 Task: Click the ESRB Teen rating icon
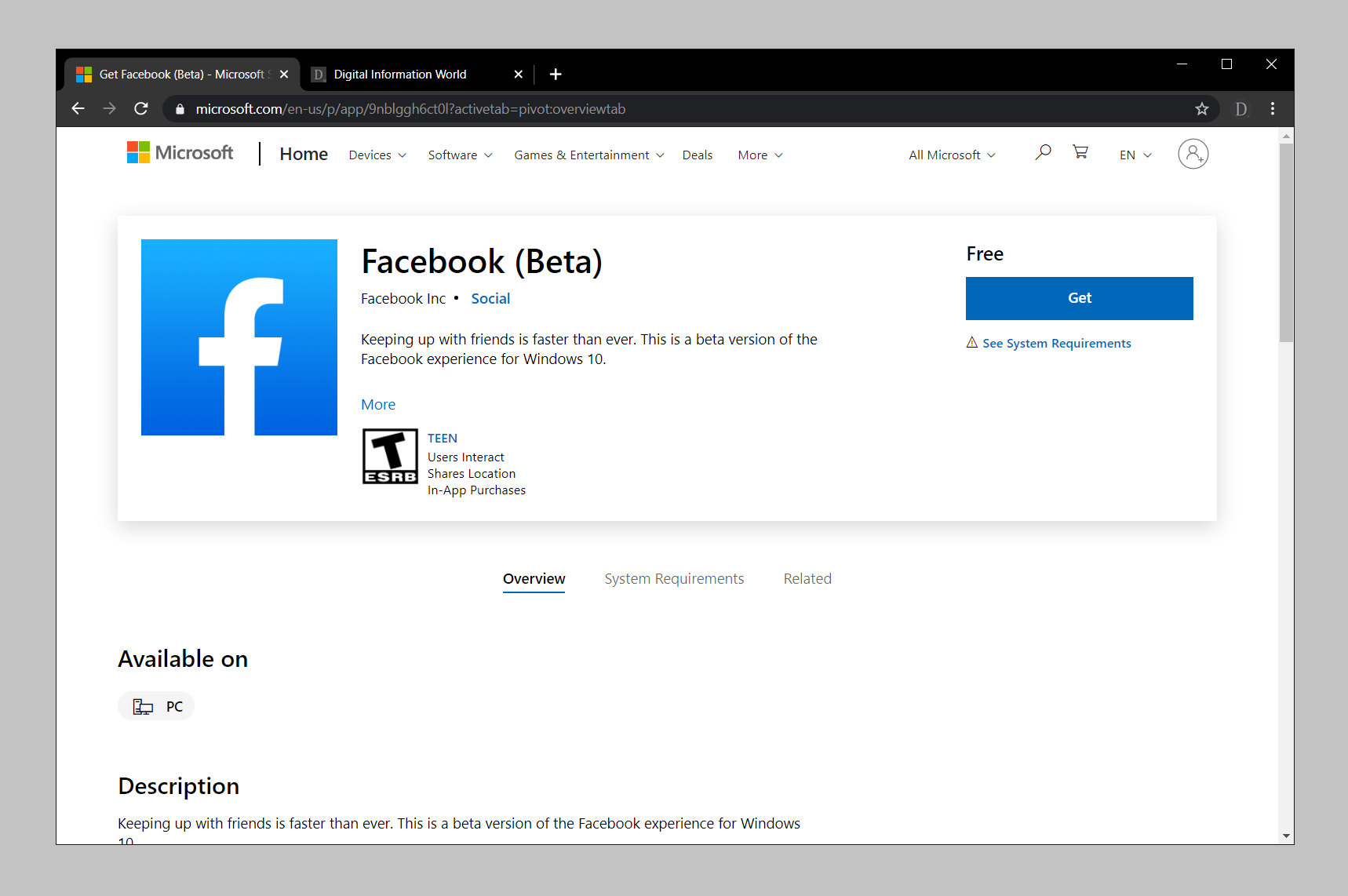coord(390,456)
